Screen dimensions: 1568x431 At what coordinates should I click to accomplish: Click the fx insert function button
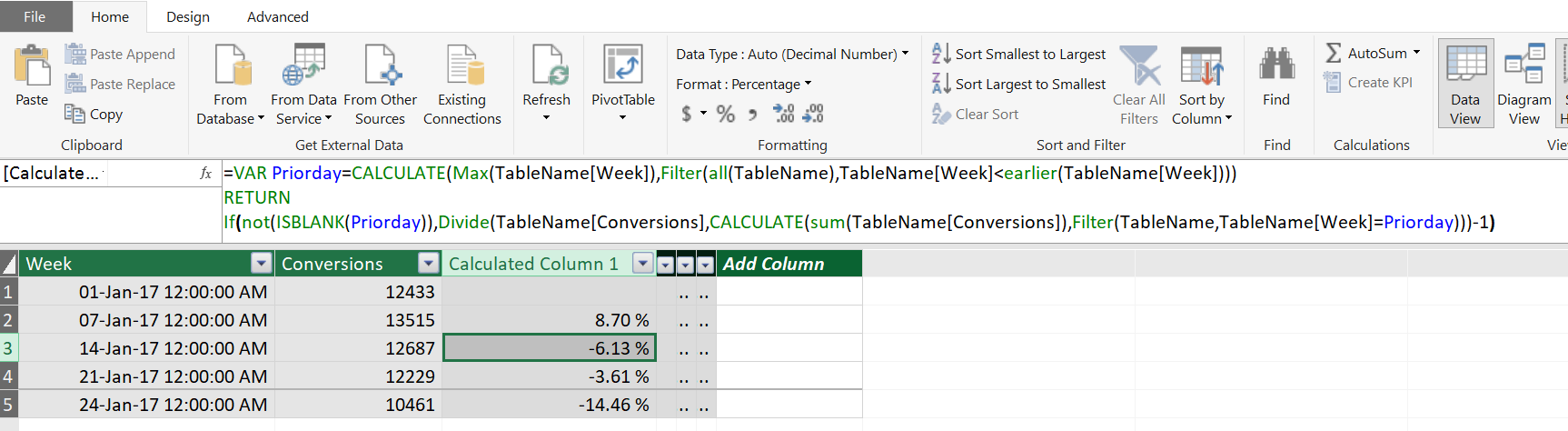[x=205, y=174]
